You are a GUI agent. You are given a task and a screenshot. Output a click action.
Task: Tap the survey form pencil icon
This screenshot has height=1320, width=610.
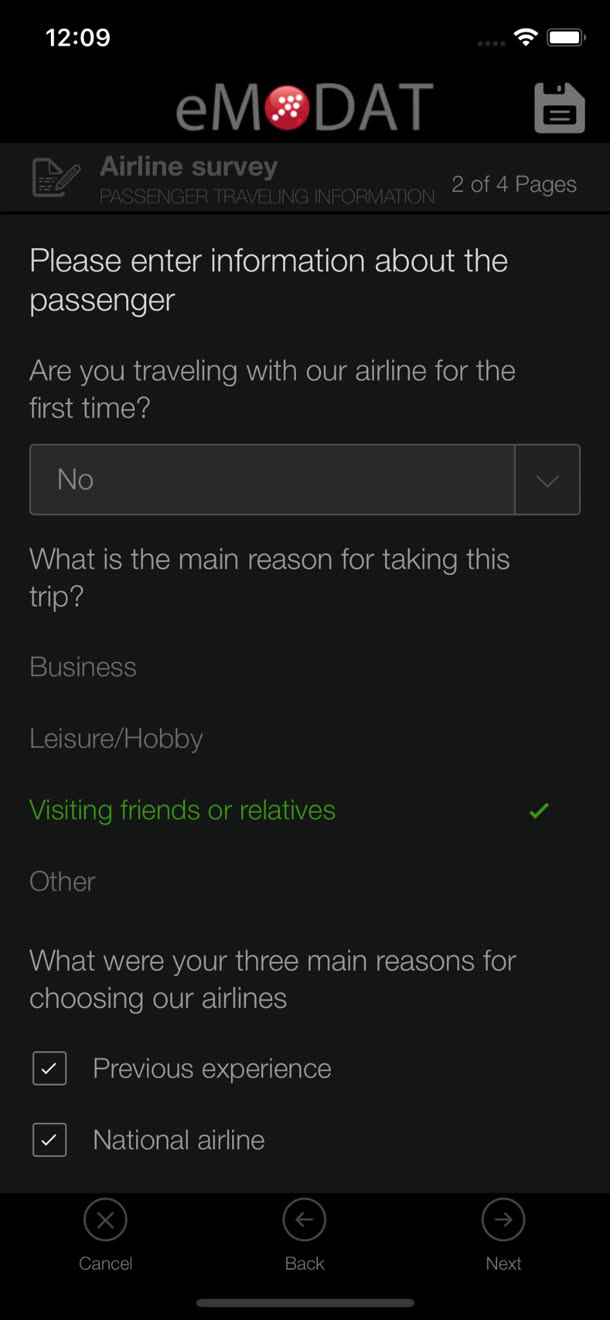pos(56,177)
